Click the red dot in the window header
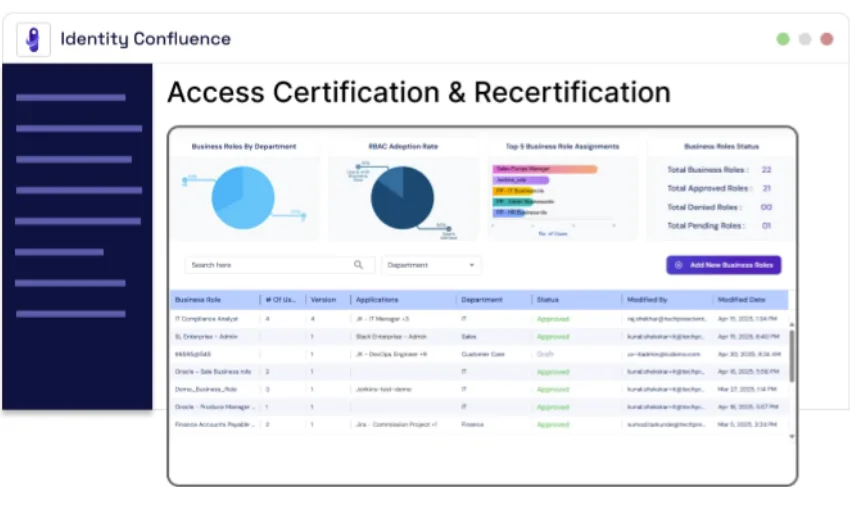868x517 pixels. click(826, 39)
